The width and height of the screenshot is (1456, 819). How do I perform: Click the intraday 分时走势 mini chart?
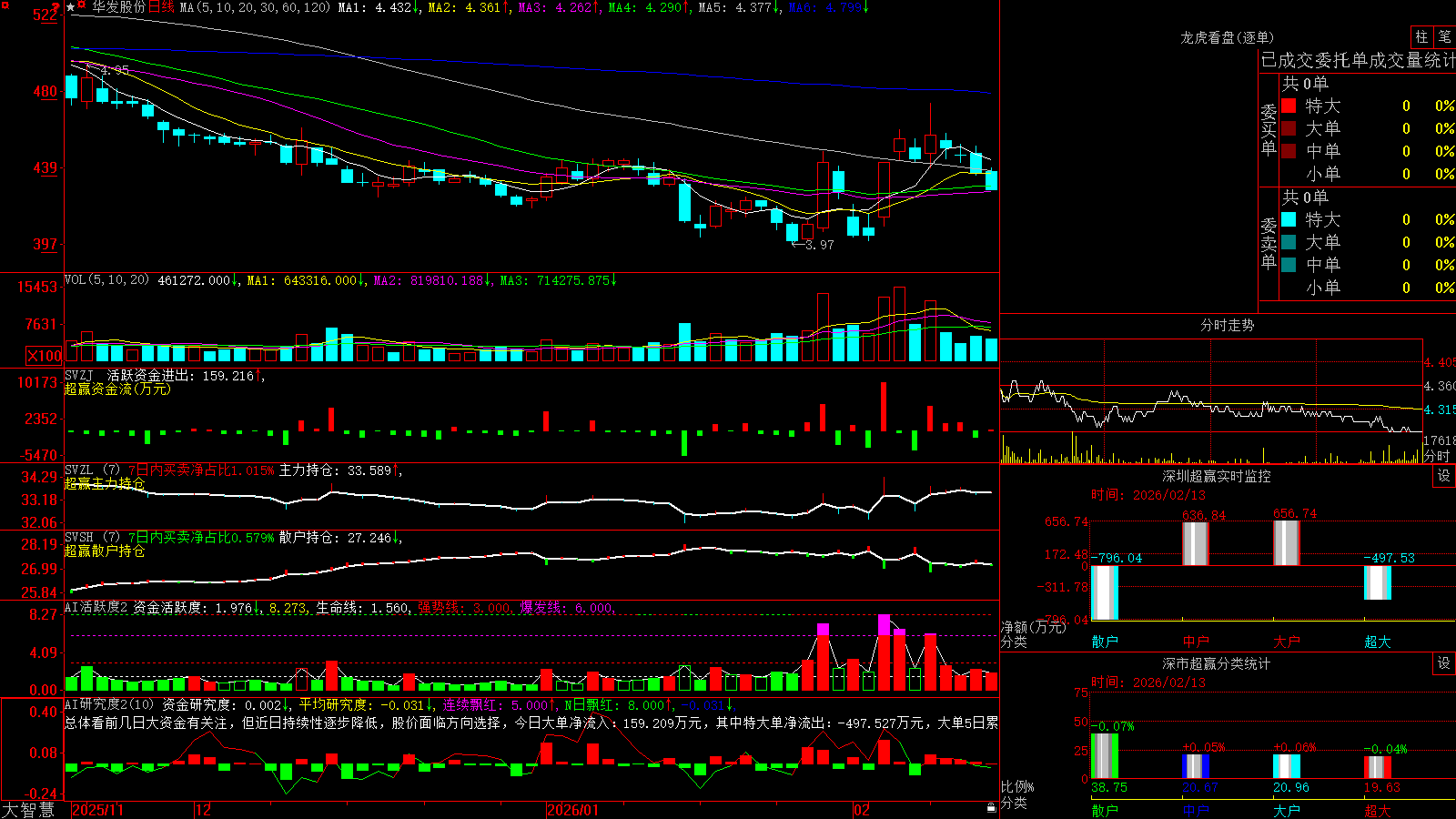[x=1211, y=401]
